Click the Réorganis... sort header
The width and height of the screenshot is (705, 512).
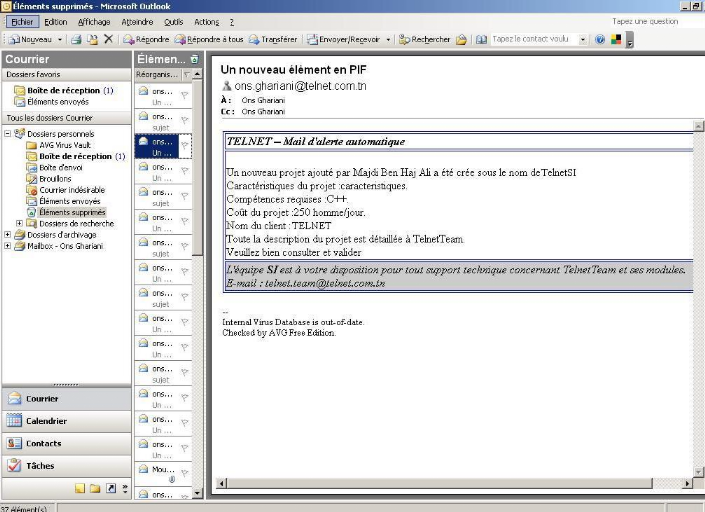tap(157, 75)
